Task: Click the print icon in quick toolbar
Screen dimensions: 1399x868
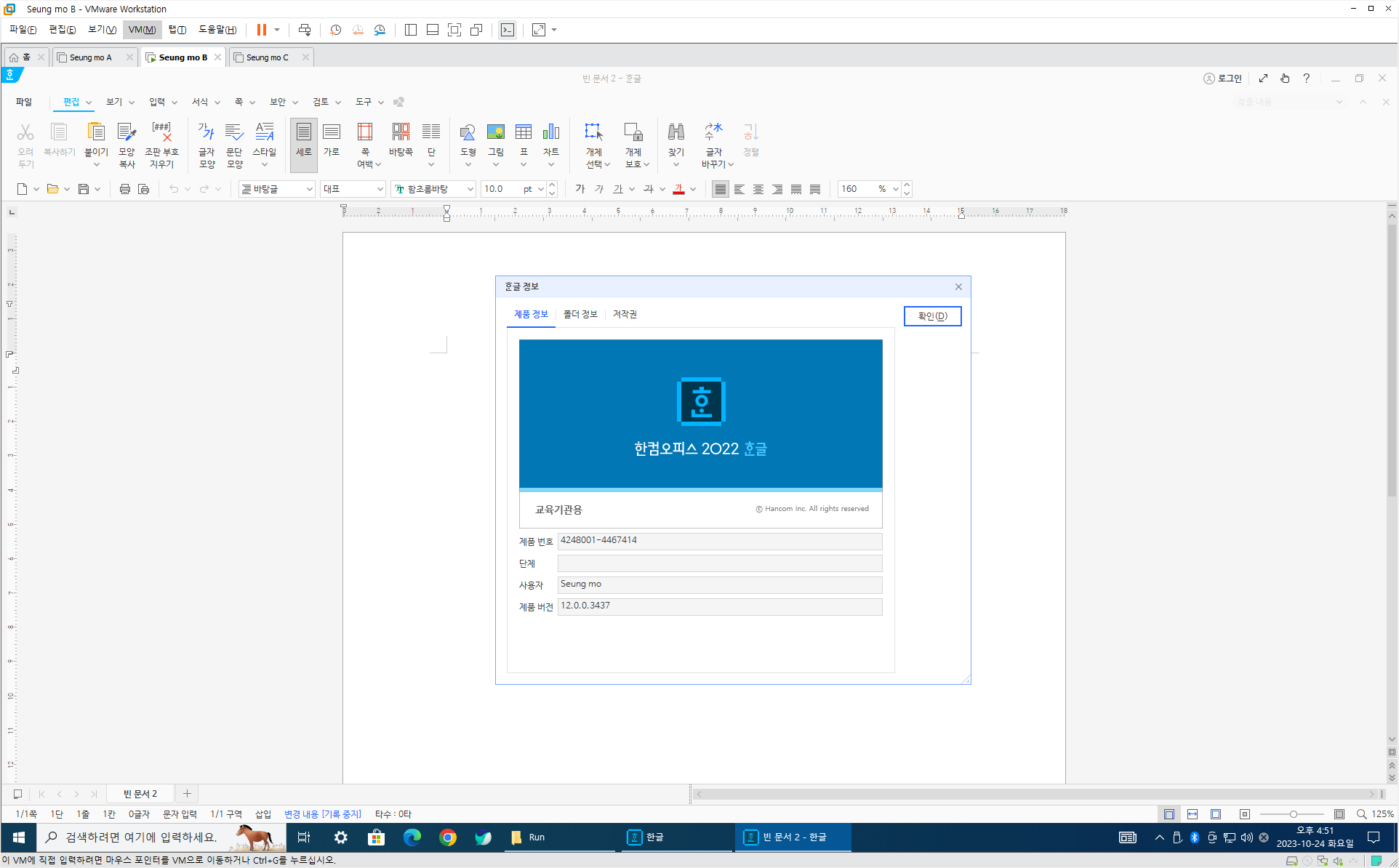Action: (x=124, y=189)
